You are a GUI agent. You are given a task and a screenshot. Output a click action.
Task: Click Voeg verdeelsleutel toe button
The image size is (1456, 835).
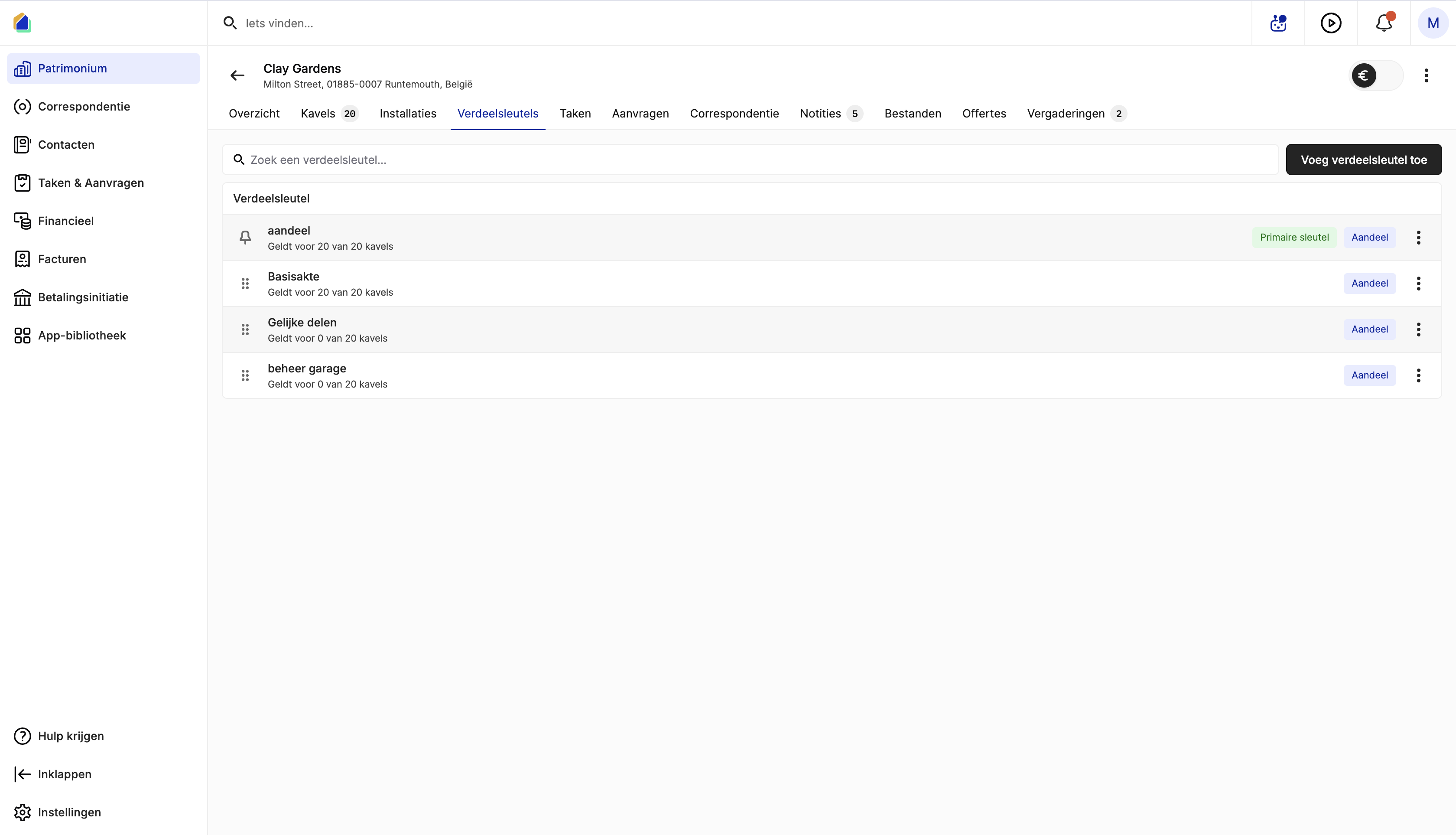[x=1364, y=160]
